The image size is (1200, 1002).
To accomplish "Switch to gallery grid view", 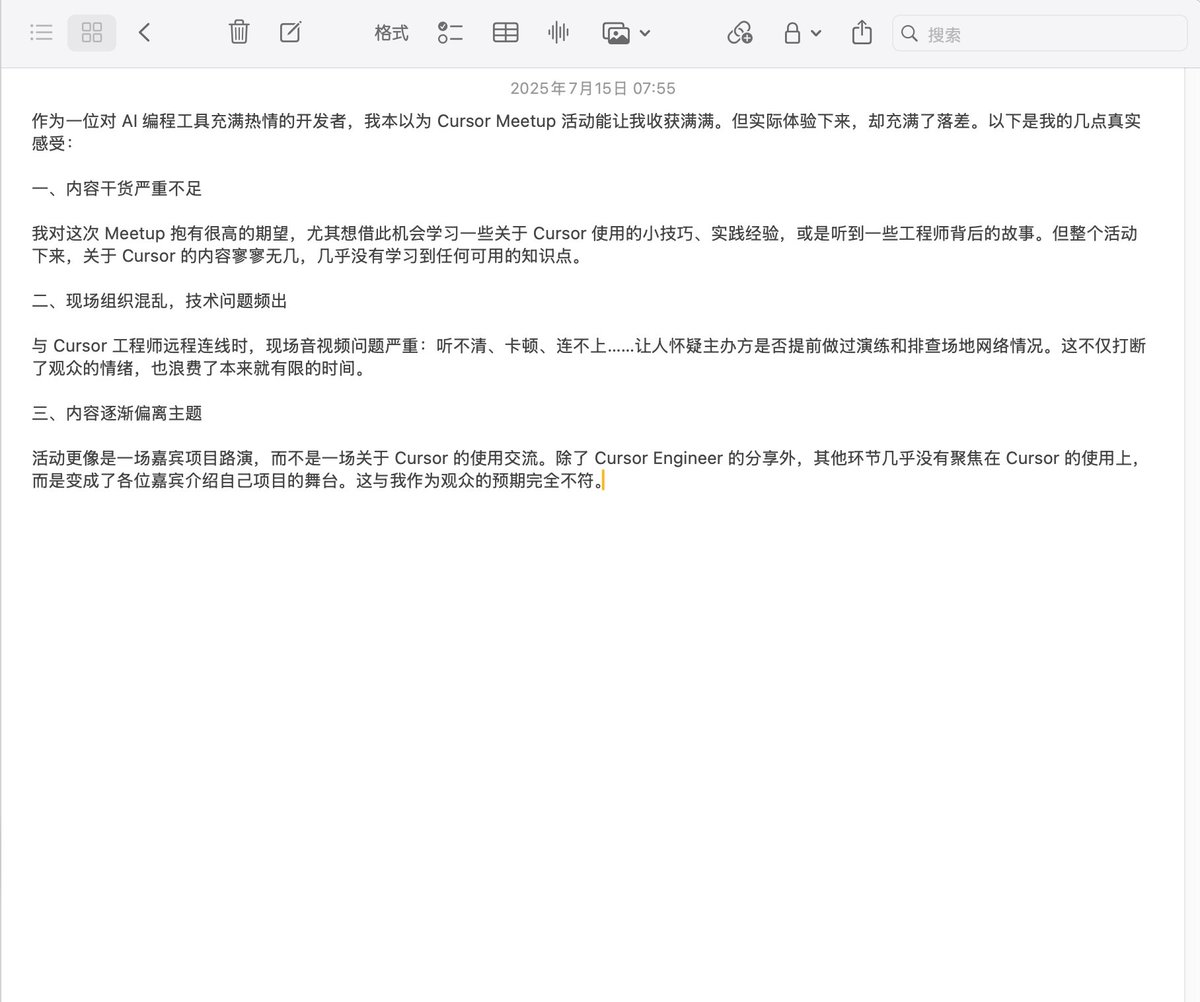I will (x=92, y=33).
